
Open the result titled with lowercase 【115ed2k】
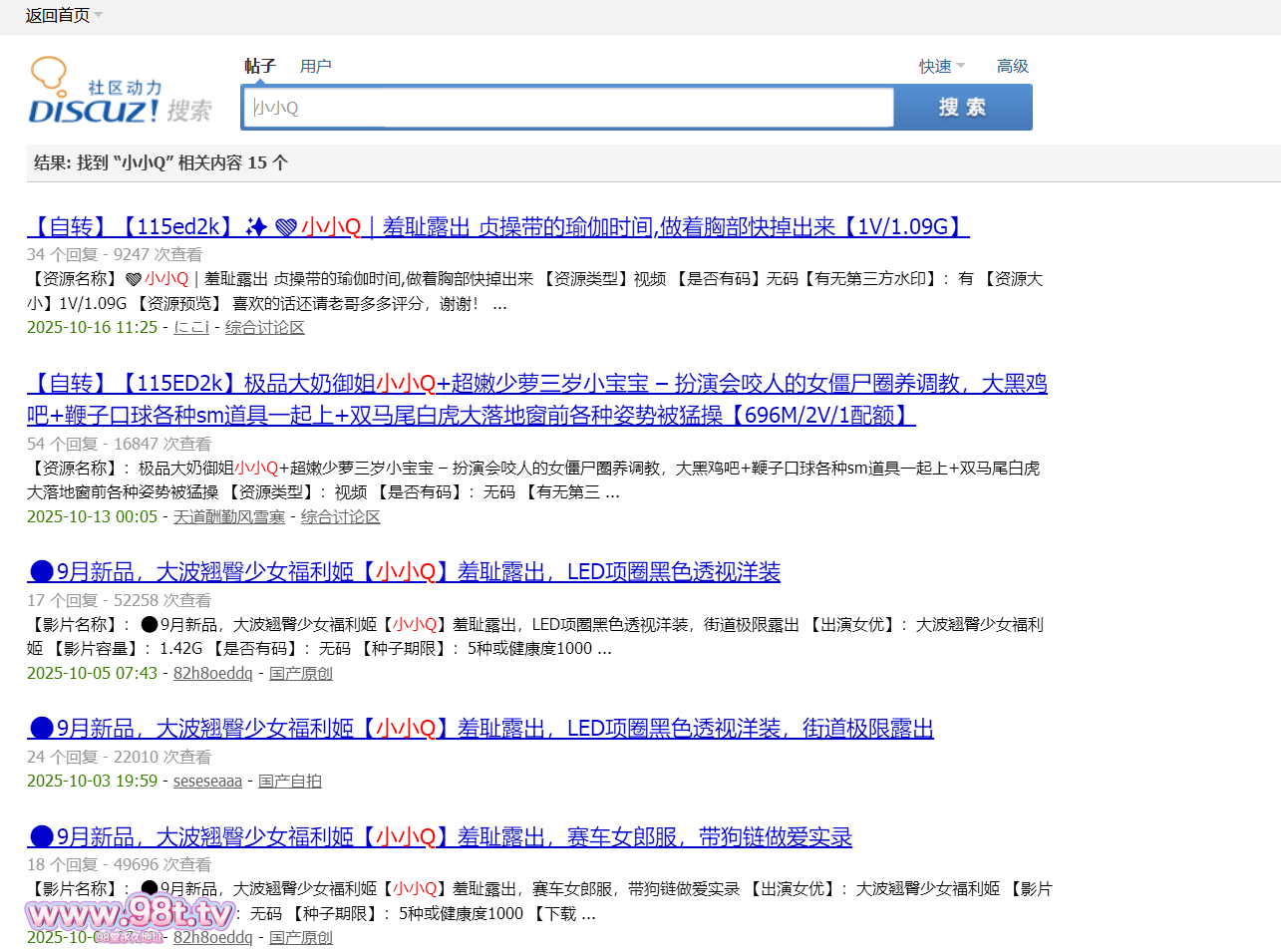[x=497, y=227]
